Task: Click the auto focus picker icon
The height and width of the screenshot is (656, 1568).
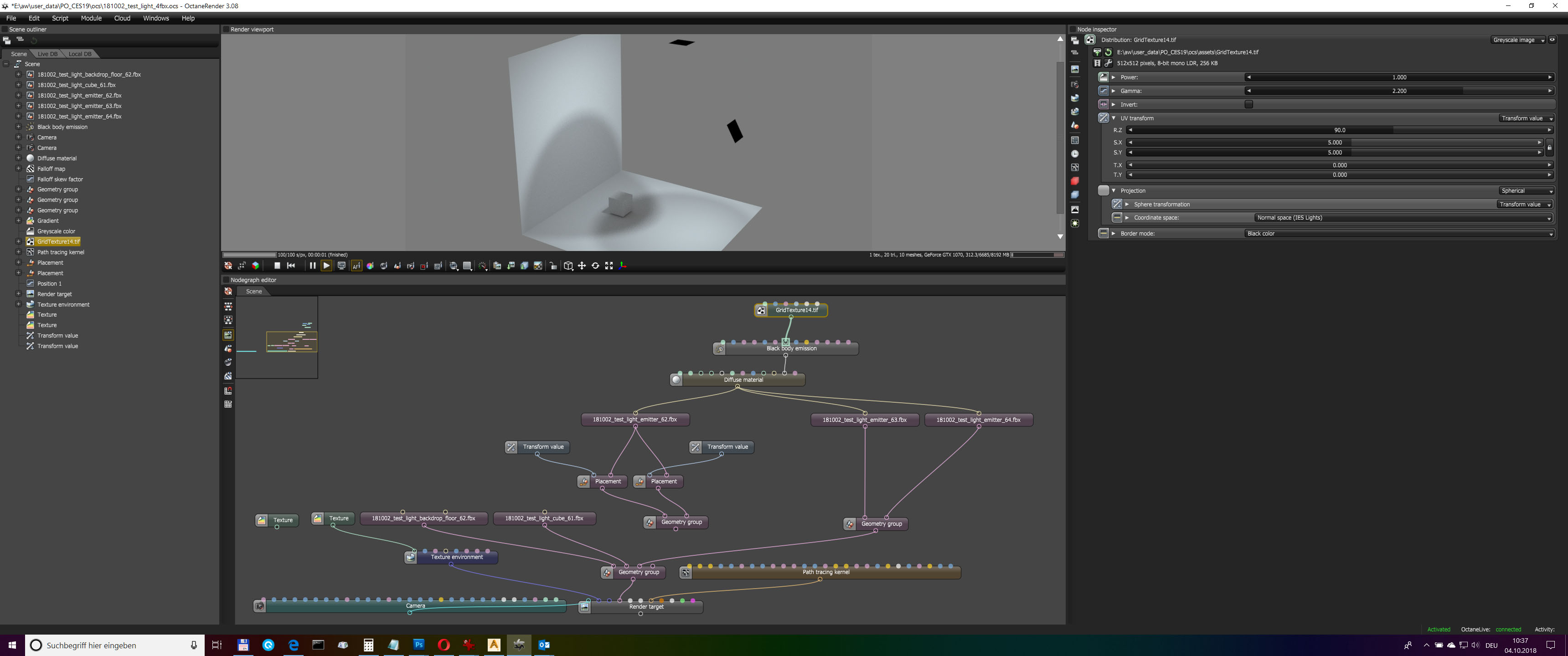Action: [357, 266]
